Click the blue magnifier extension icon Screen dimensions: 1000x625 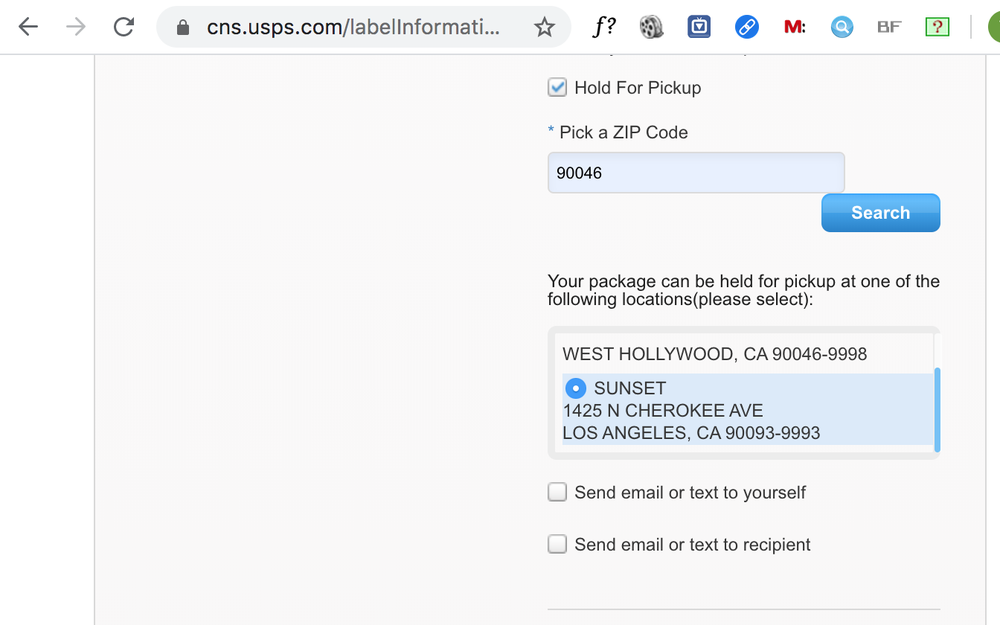click(842, 27)
